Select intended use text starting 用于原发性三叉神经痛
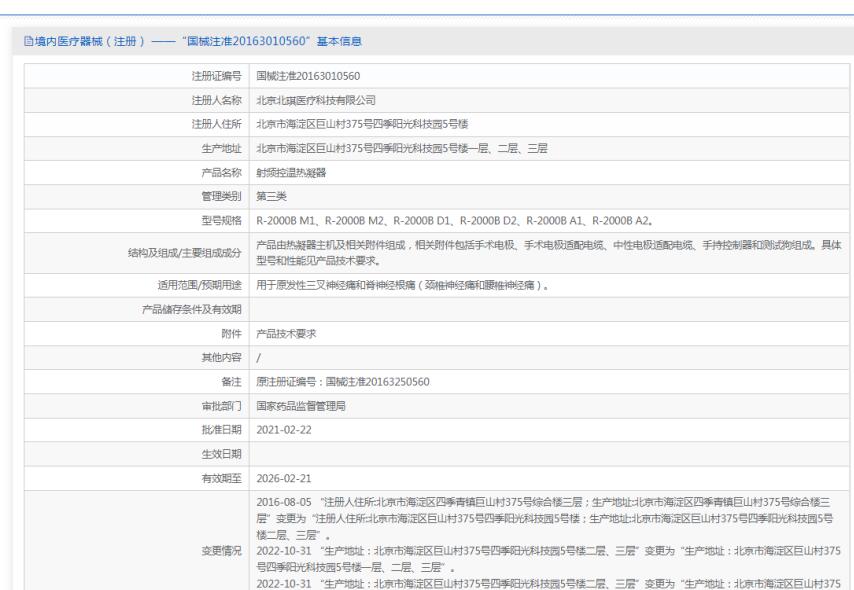The height and width of the screenshot is (590, 854). pyautogui.click(x=402, y=285)
